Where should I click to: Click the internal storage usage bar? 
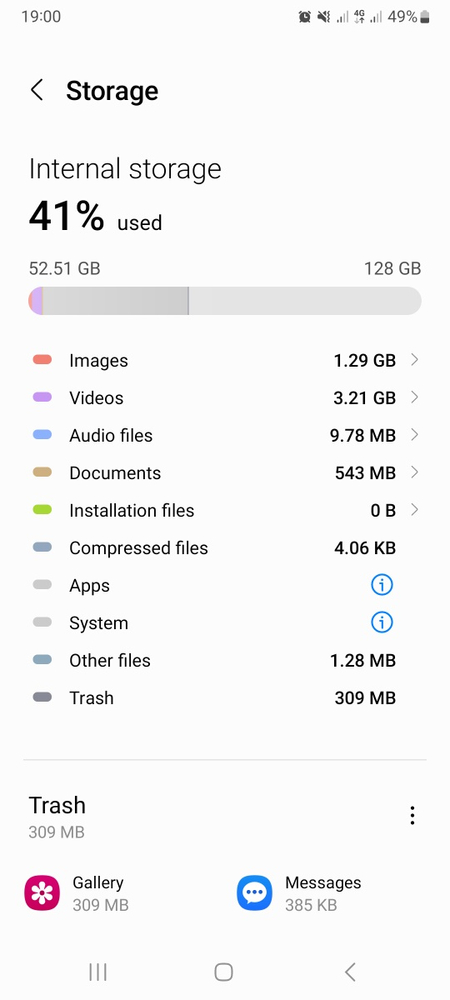pos(225,300)
